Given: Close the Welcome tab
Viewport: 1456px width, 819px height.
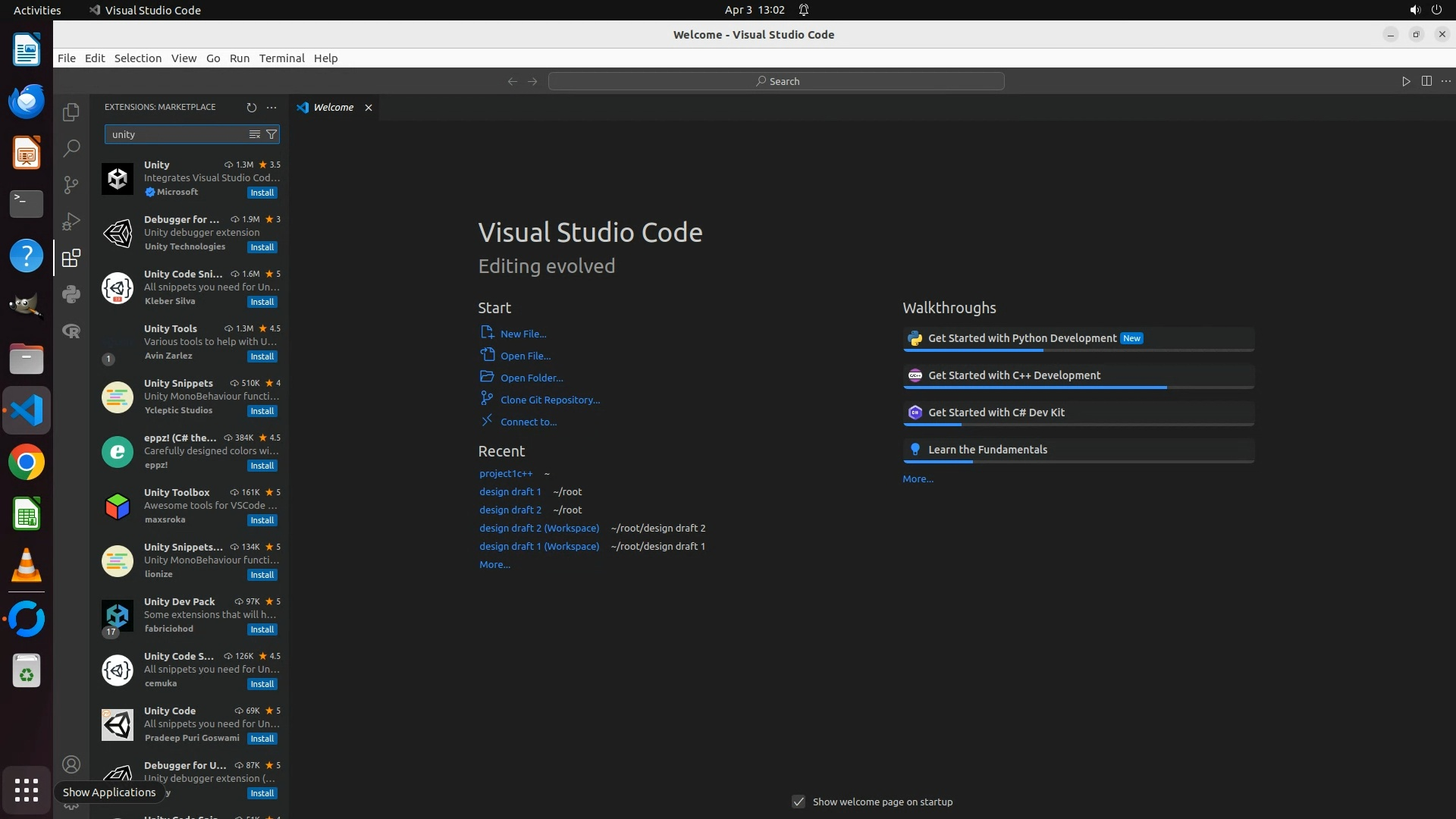Looking at the screenshot, I should point(369,108).
